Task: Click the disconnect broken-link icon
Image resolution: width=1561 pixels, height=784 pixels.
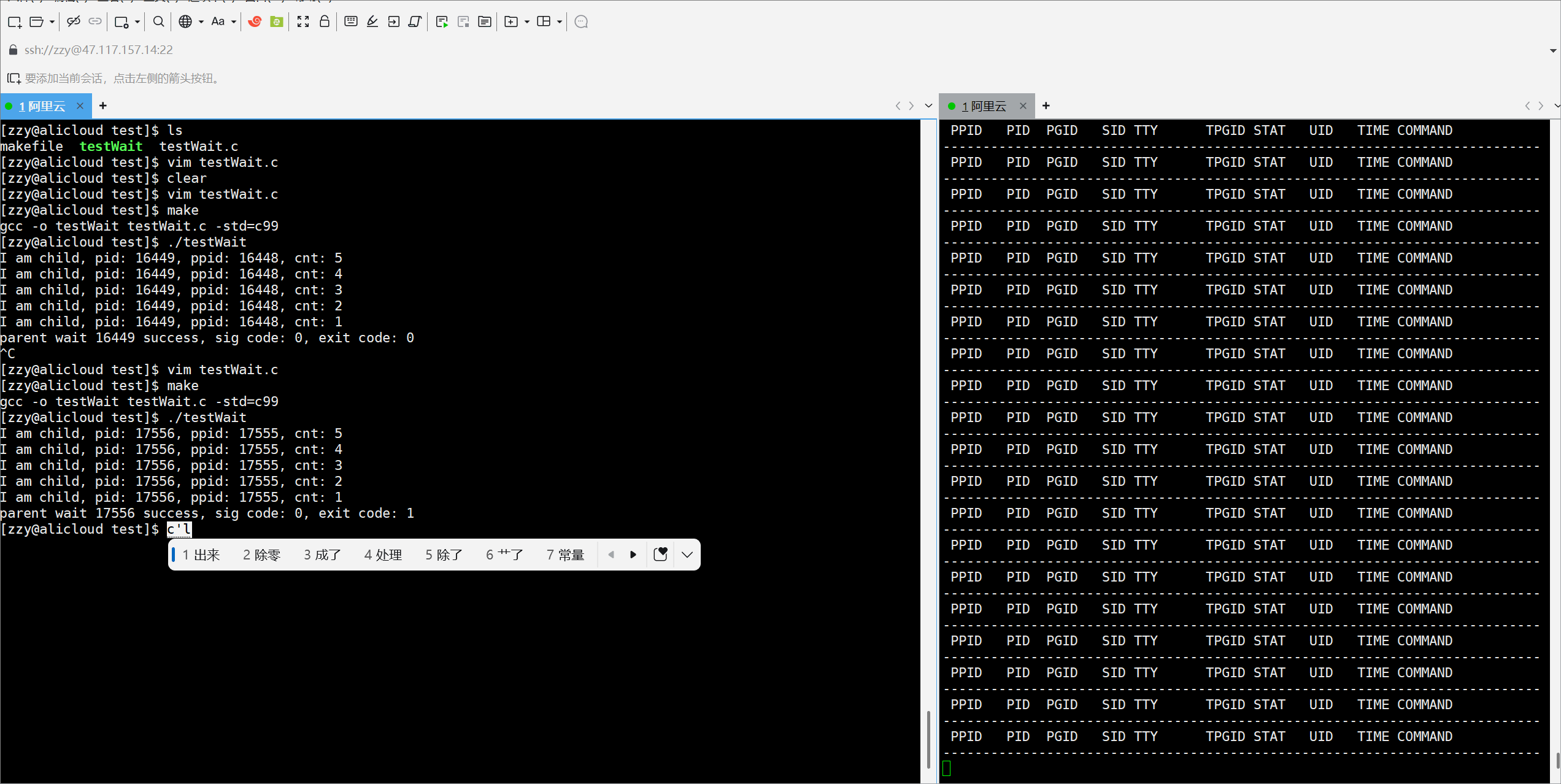Action: click(x=74, y=22)
